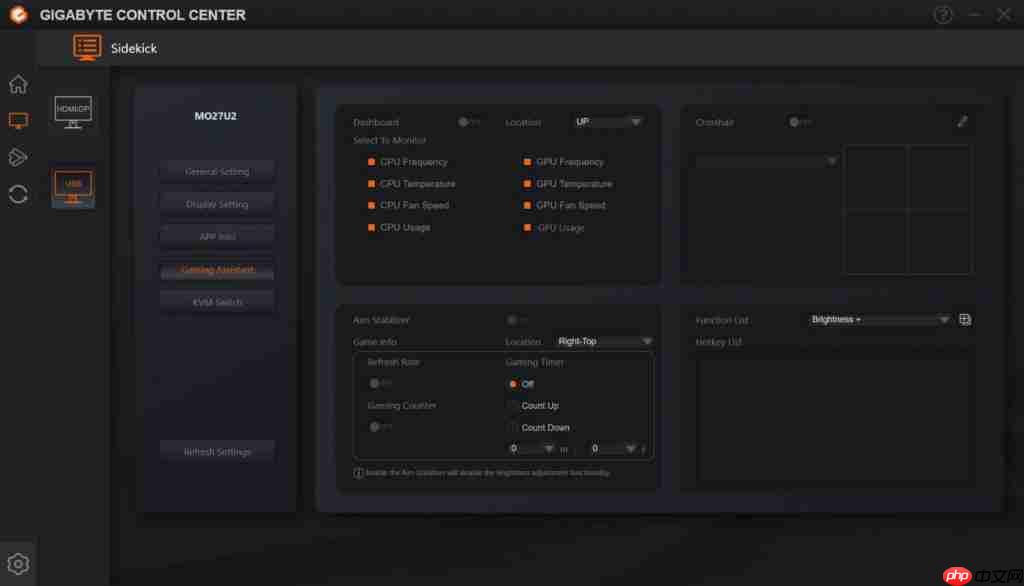The width and height of the screenshot is (1024, 586).
Task: Open the circular-arrows update icon in sidebar
Action: pos(18,194)
